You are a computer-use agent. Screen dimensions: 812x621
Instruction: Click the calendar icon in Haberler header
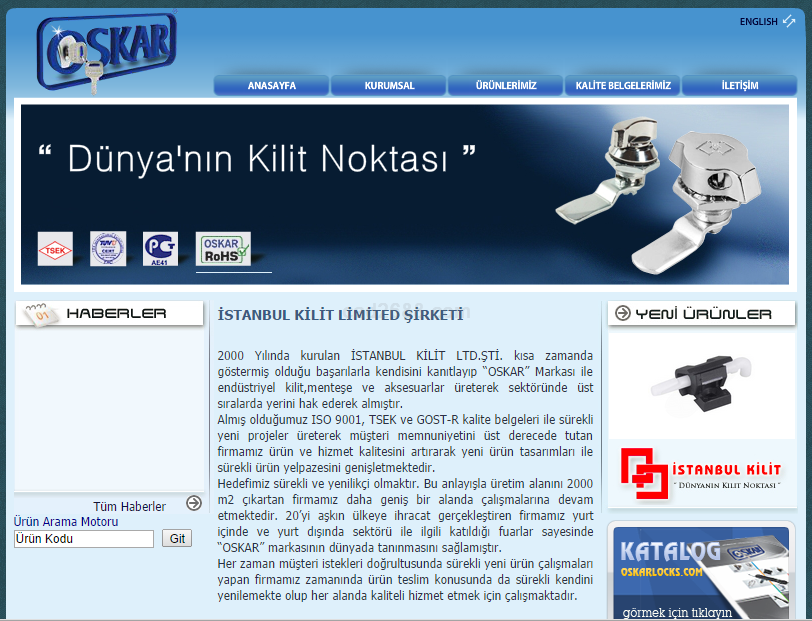click(x=40, y=314)
